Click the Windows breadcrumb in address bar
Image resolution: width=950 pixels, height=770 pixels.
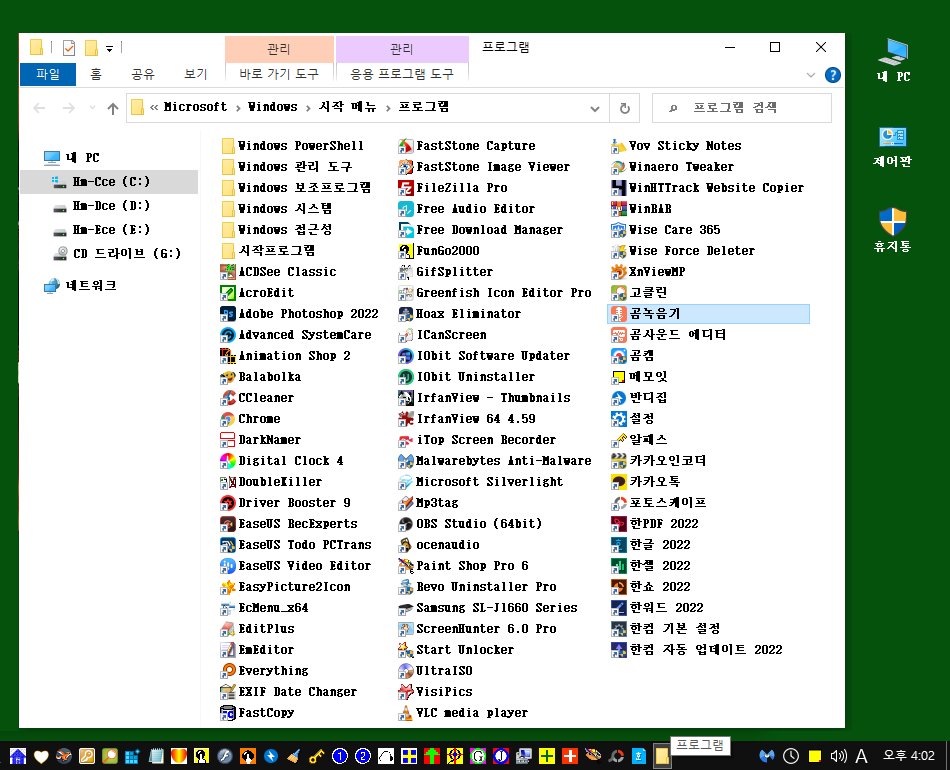(x=272, y=107)
